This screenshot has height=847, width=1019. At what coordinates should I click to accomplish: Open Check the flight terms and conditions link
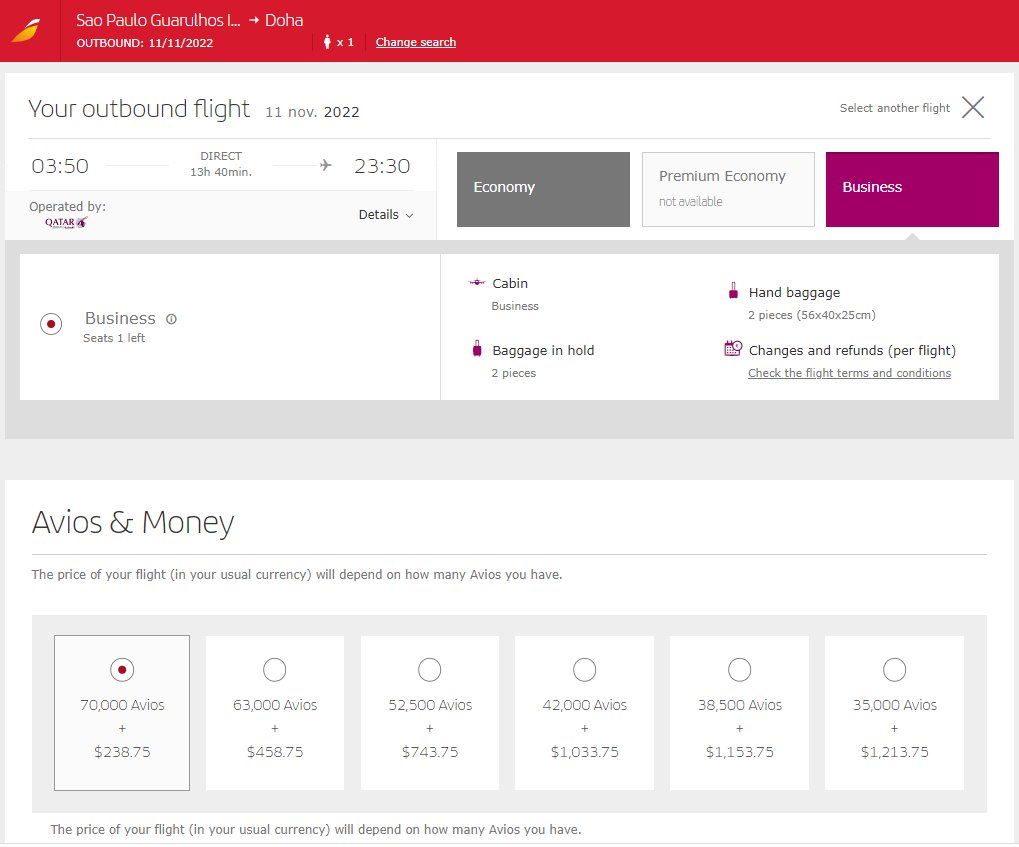[x=849, y=373]
